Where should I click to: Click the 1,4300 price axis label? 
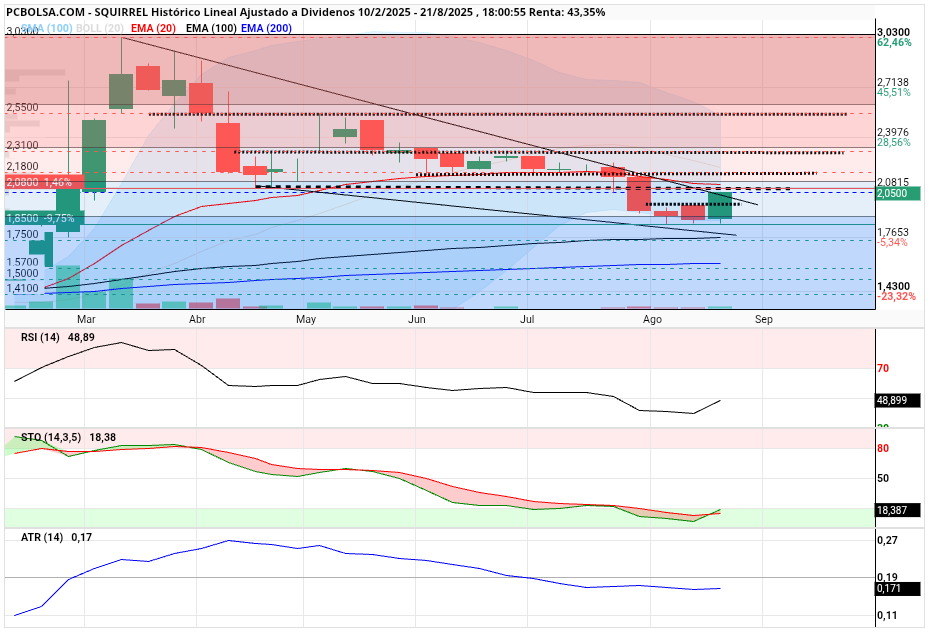(893, 286)
